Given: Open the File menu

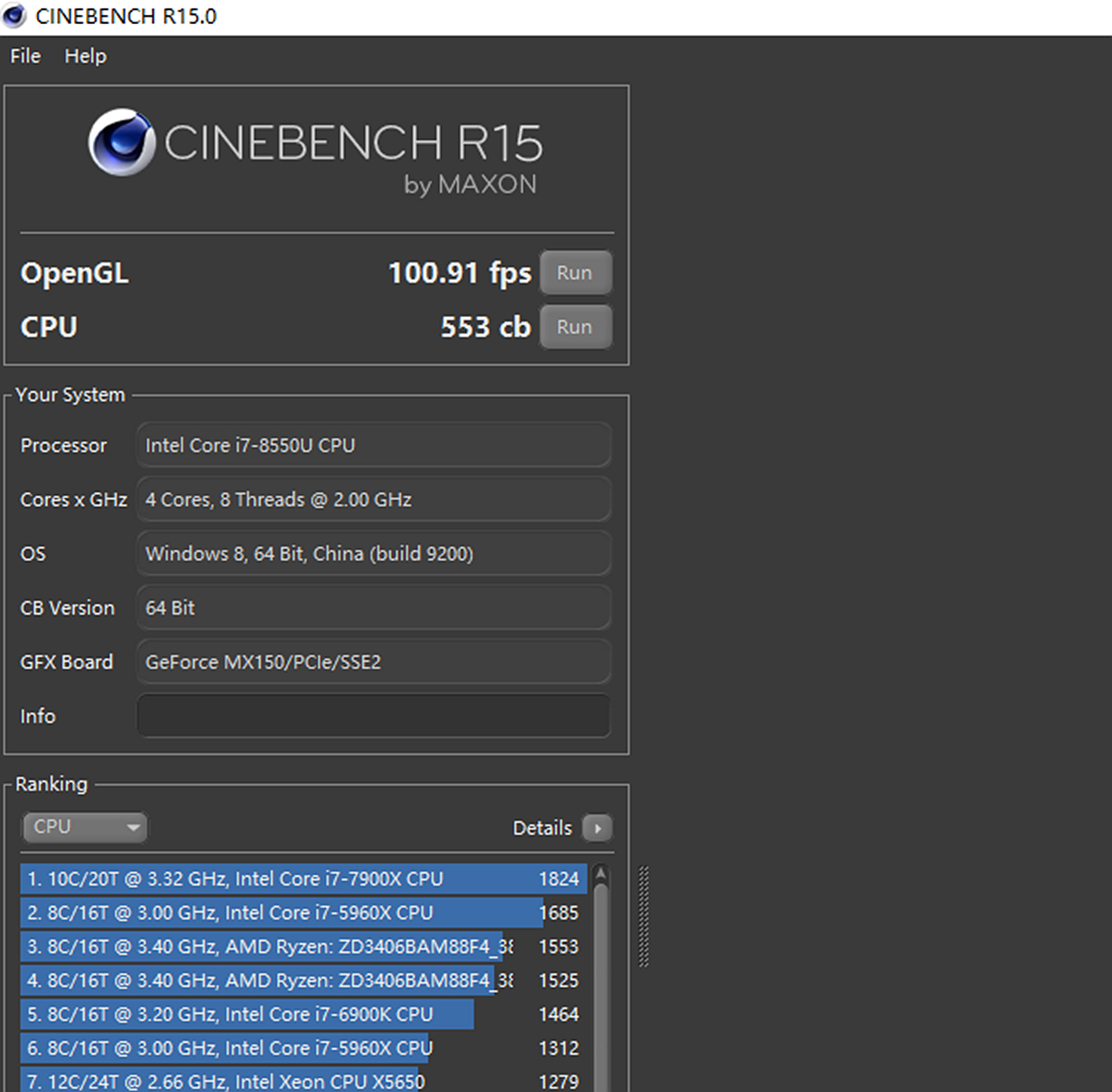Looking at the screenshot, I should point(25,56).
